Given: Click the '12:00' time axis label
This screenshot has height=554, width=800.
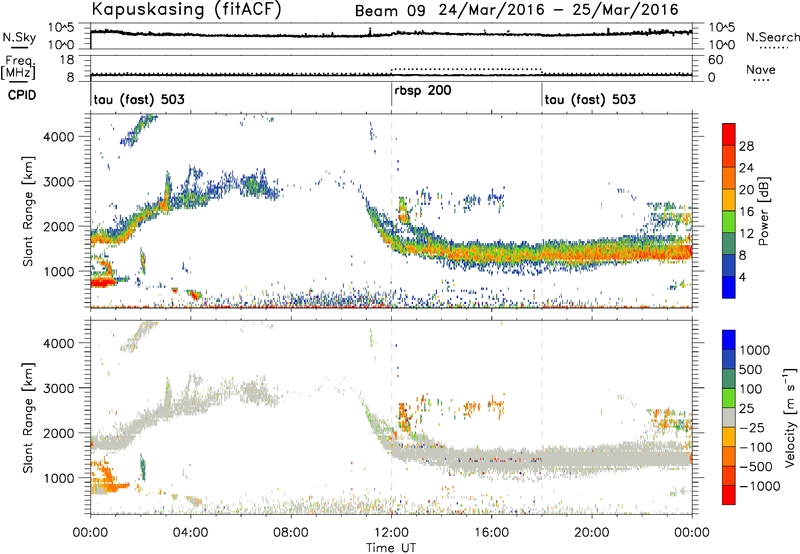Looking at the screenshot, I should [391, 533].
